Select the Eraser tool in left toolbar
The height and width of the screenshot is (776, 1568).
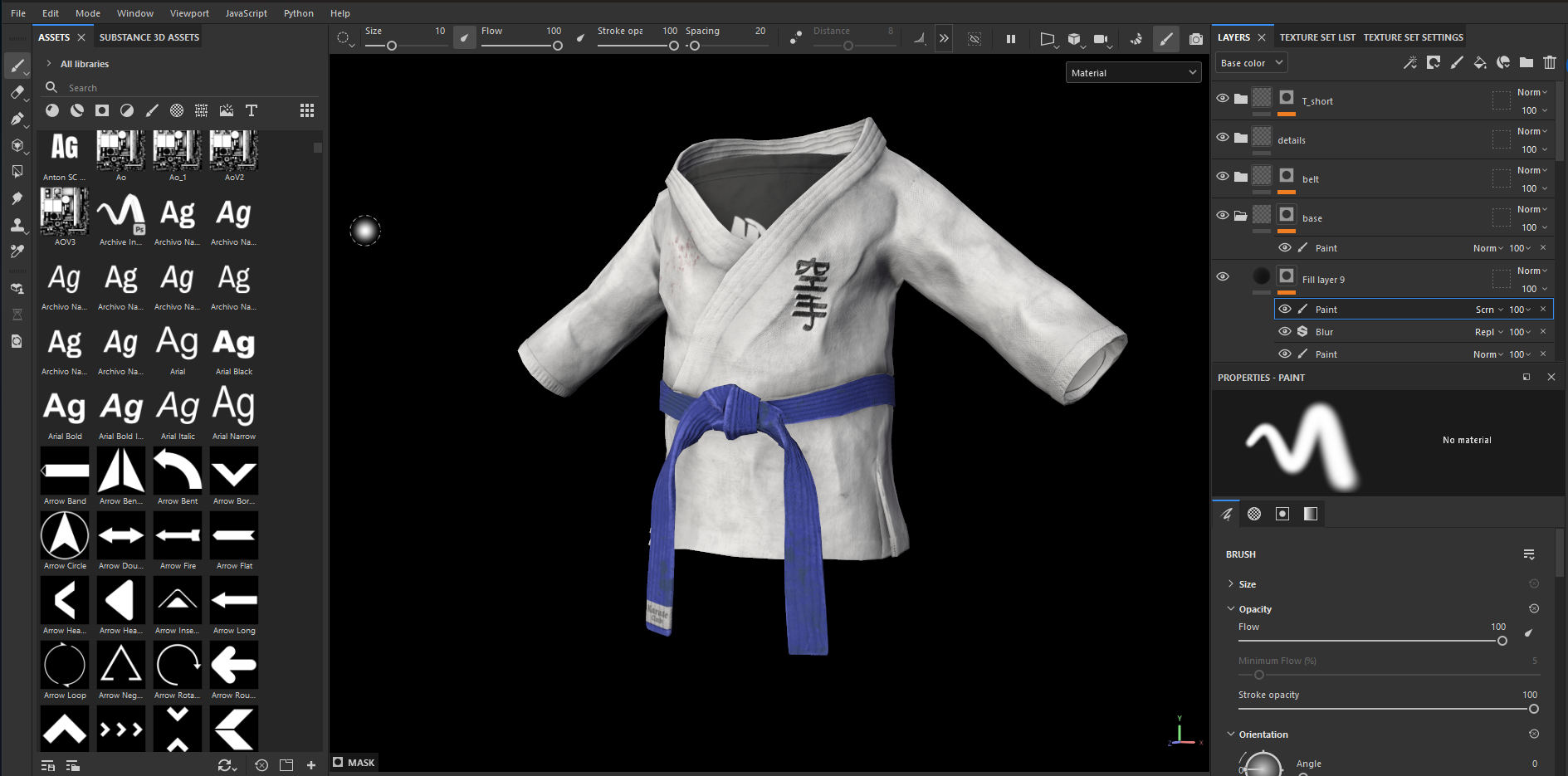tap(17, 92)
